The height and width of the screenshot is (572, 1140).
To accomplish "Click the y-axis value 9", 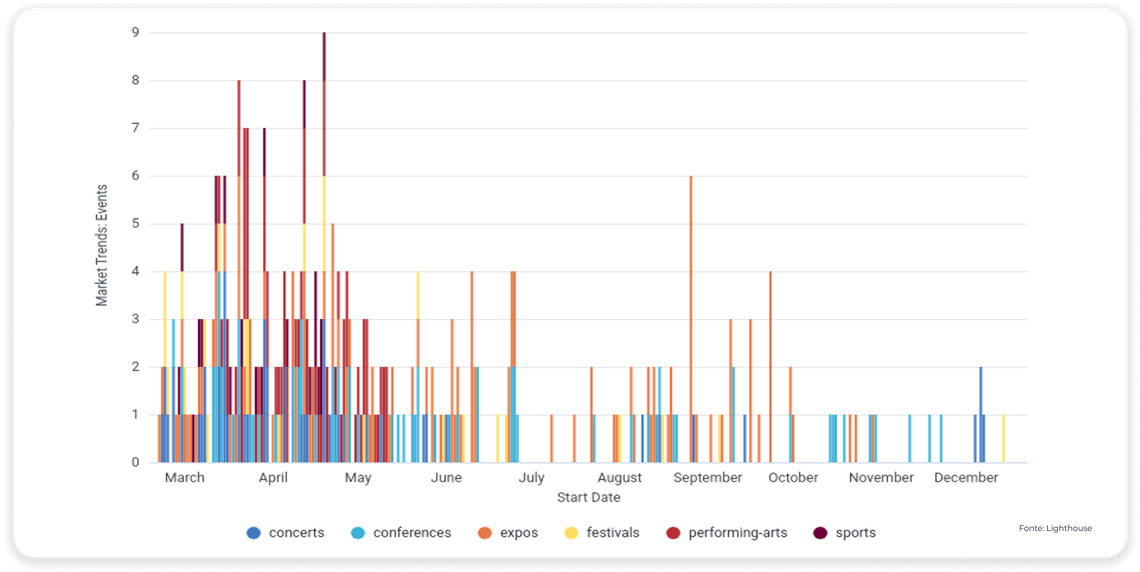I will 136,33.
